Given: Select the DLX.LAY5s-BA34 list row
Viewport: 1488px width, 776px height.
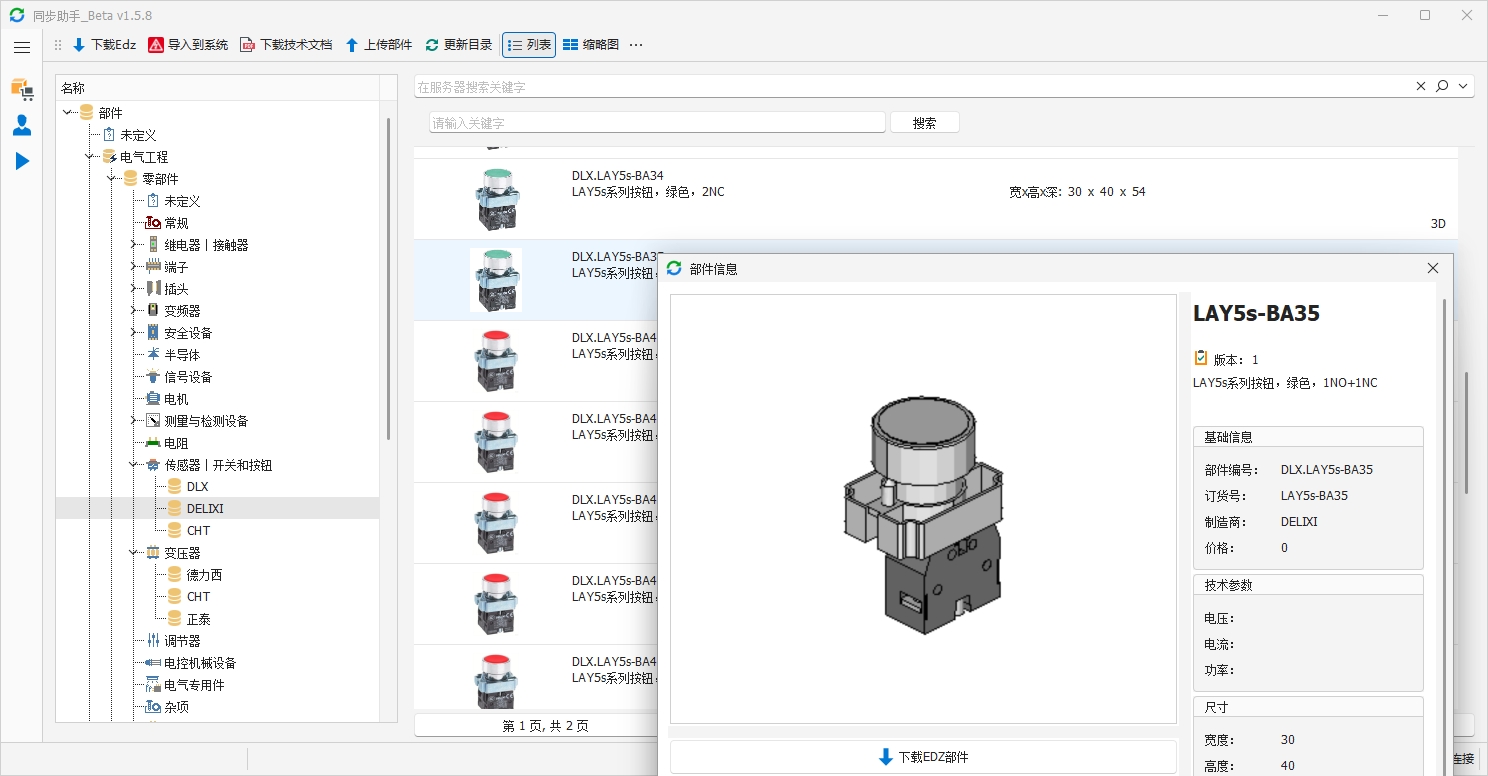Looking at the screenshot, I should click(x=936, y=199).
